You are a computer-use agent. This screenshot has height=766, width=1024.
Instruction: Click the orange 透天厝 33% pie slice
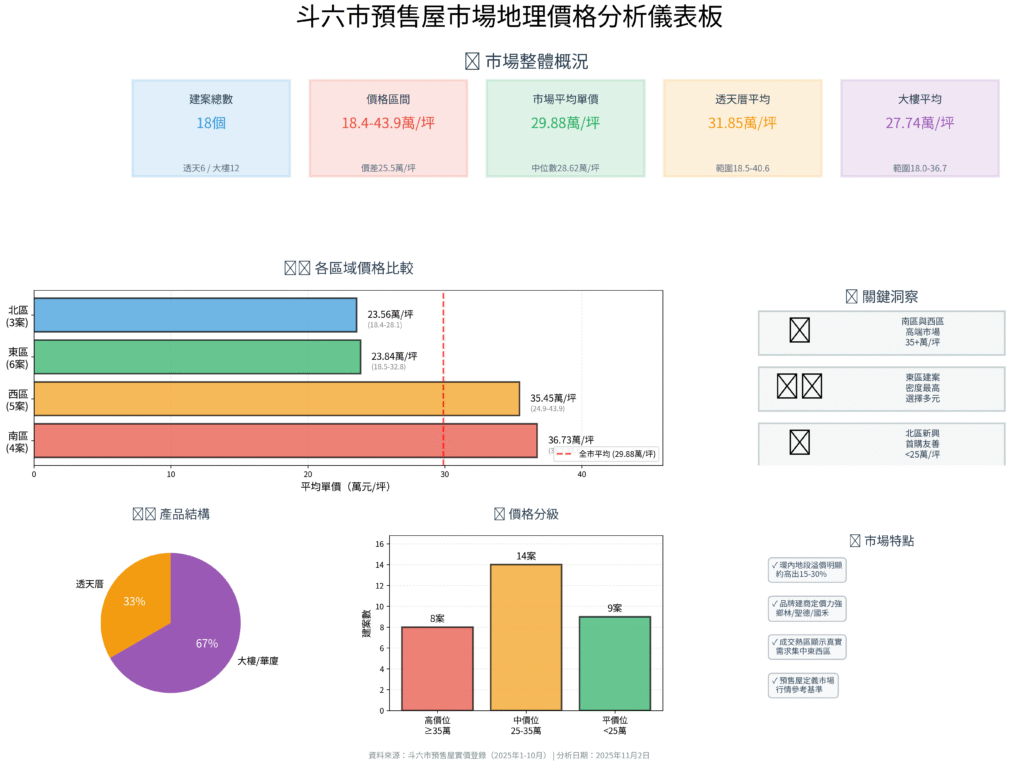[x=136, y=600]
